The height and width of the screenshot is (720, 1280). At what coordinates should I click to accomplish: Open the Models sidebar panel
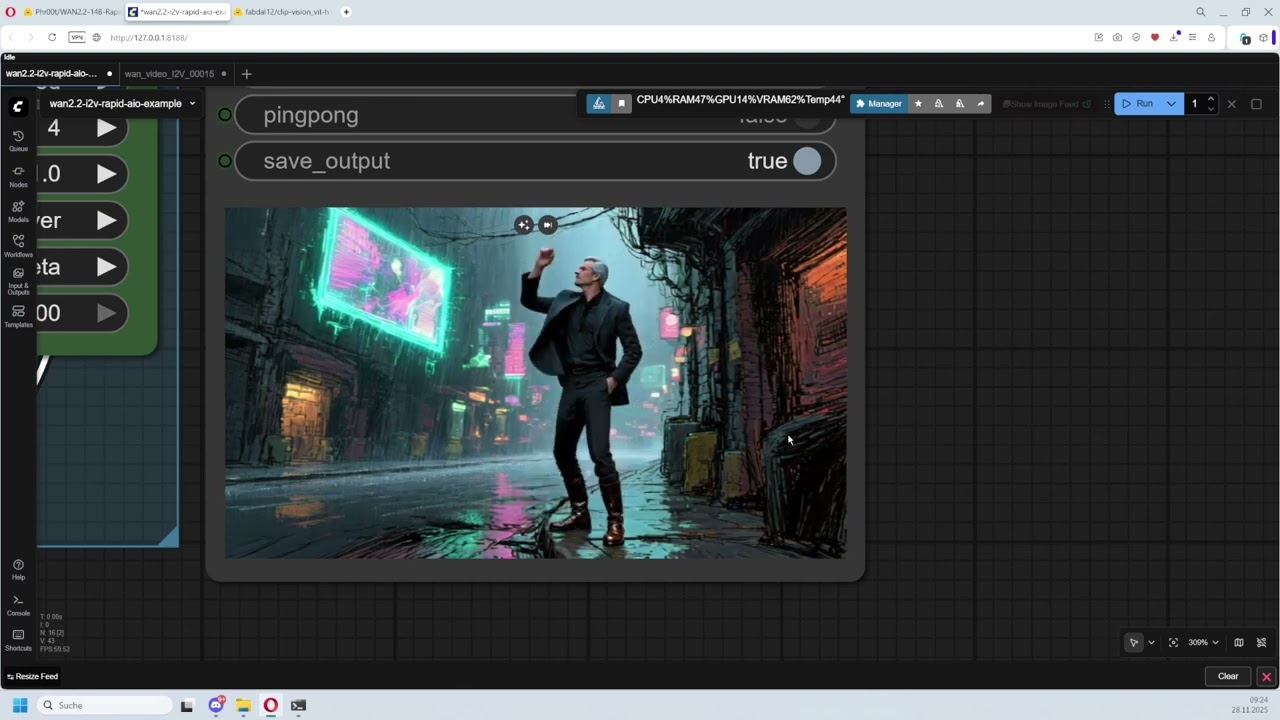18,211
